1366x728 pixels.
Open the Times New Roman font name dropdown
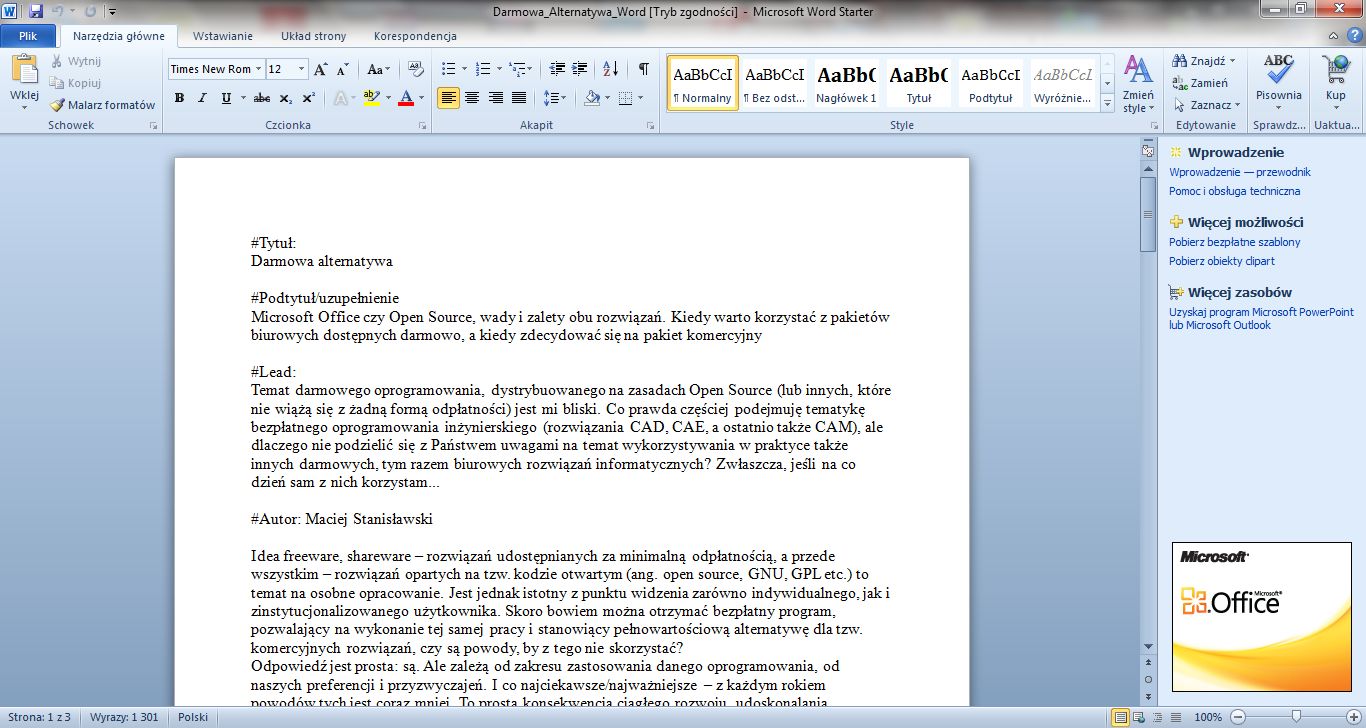(x=258, y=69)
